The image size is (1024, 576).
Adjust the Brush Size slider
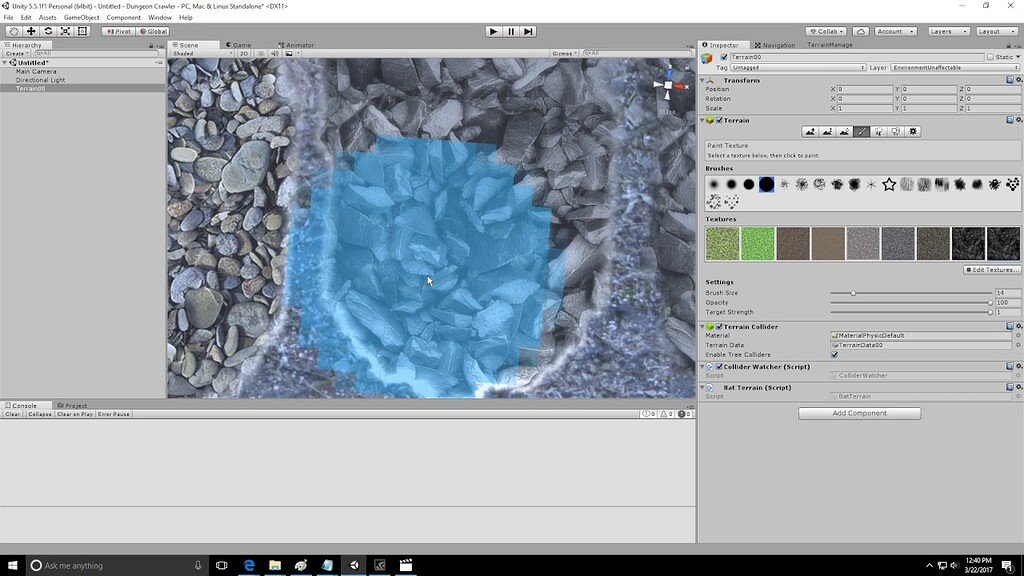click(x=853, y=293)
